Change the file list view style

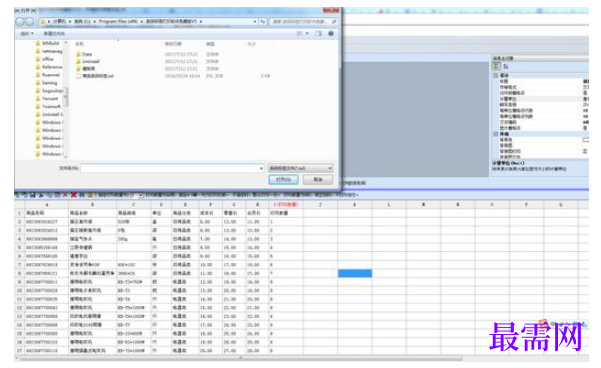(299, 34)
